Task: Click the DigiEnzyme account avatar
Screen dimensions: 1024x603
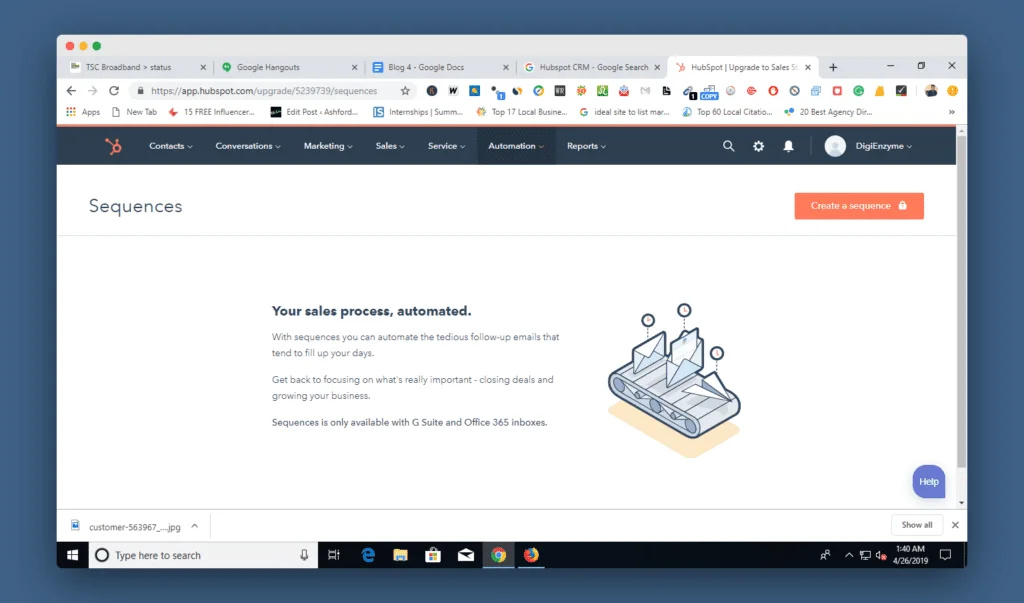Action: pyautogui.click(x=835, y=146)
